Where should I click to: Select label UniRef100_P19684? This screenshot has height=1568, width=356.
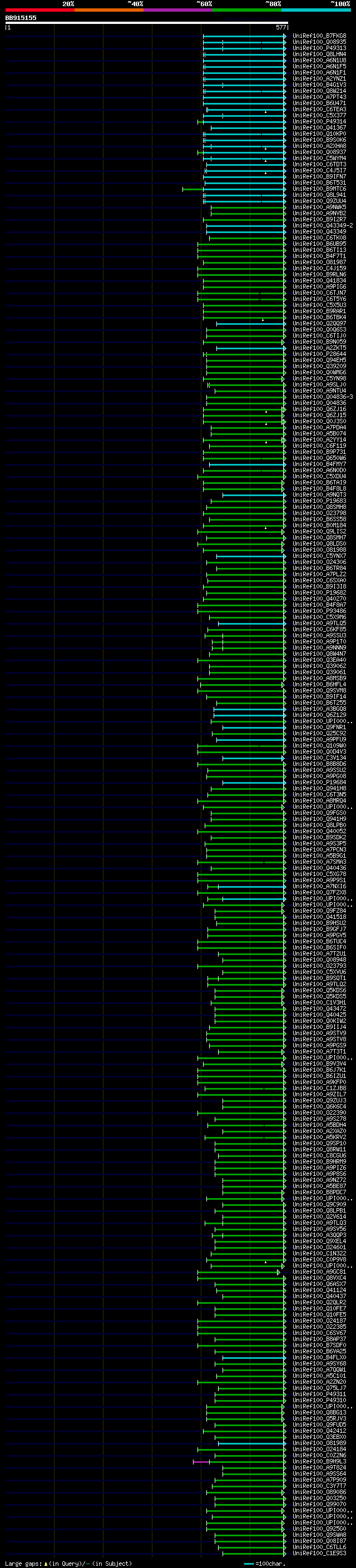(319, 782)
